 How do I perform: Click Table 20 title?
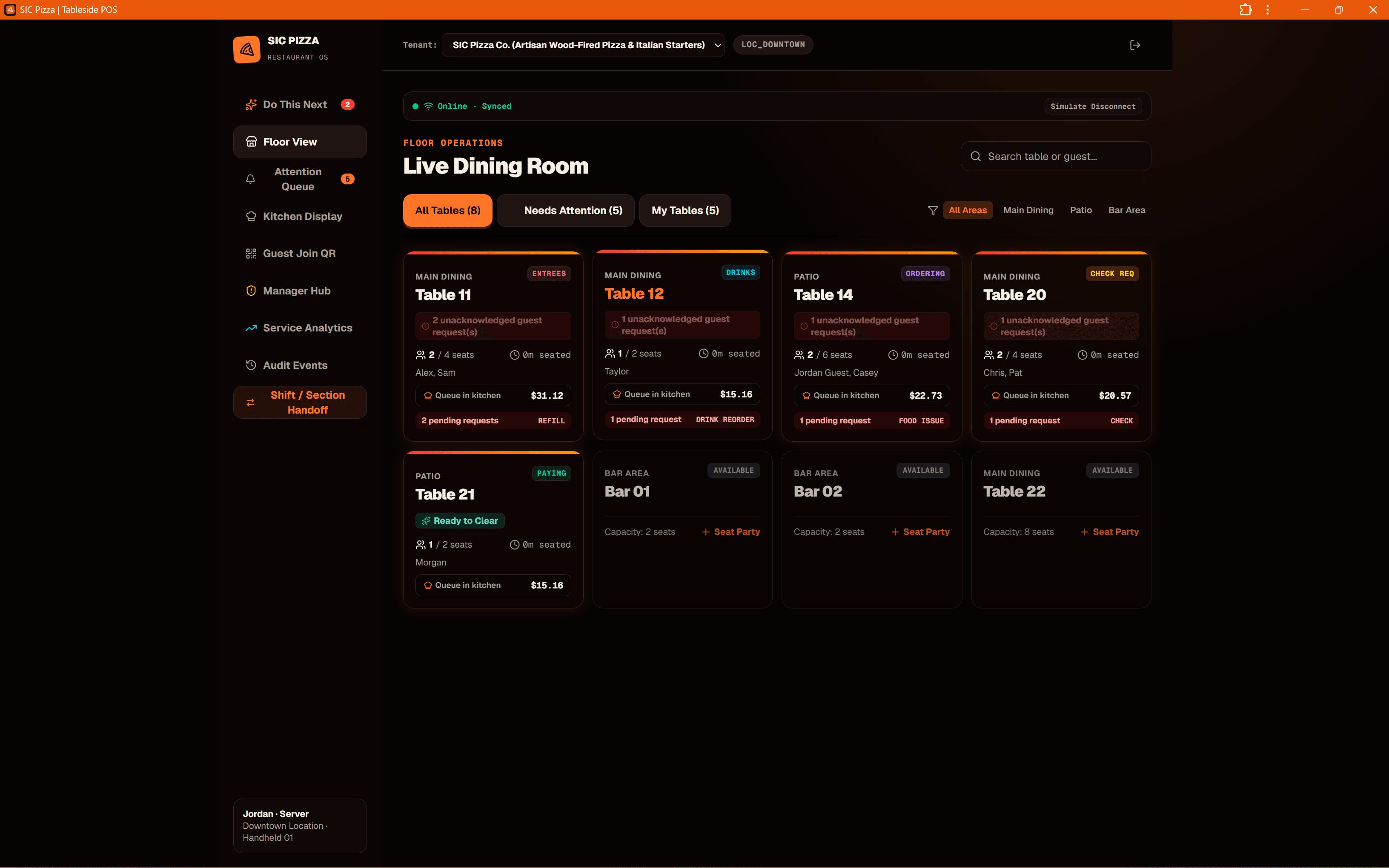click(1015, 295)
